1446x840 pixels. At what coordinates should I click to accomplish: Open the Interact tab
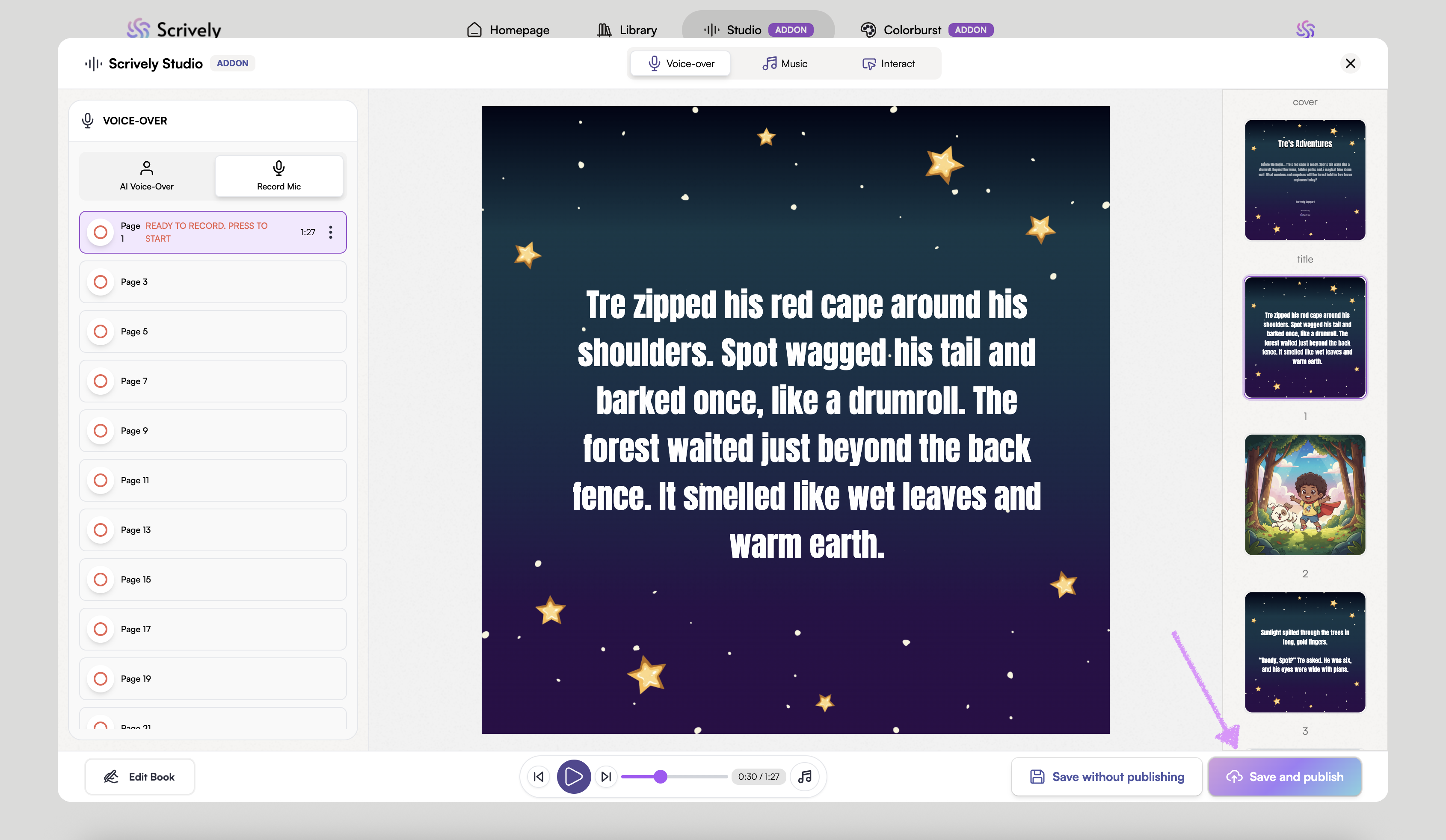click(888, 64)
